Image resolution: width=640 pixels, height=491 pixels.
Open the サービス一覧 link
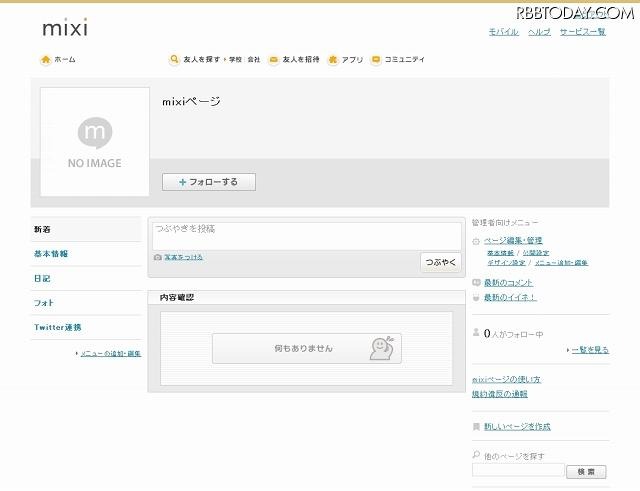tap(582, 32)
